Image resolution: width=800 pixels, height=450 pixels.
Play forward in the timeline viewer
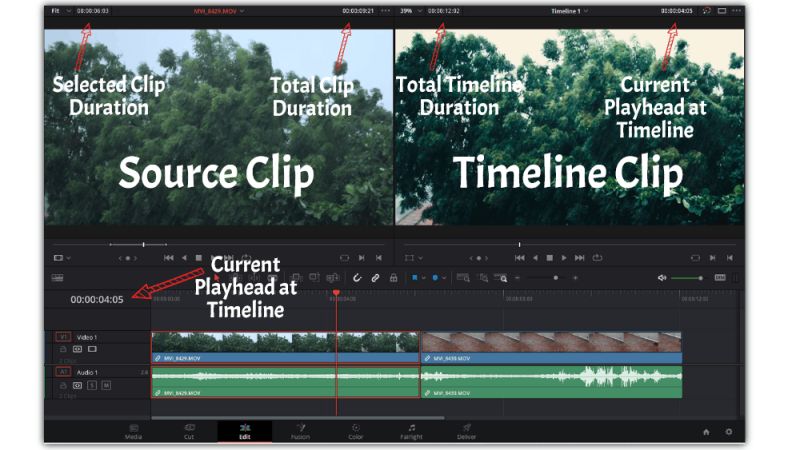564,258
